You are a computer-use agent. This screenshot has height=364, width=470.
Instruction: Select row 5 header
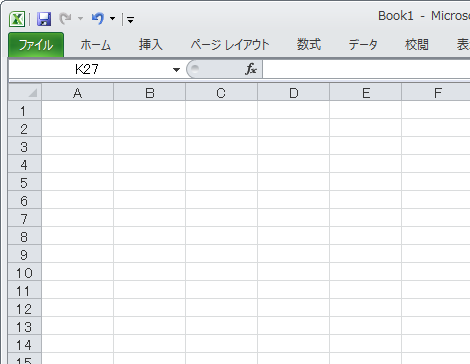pyautogui.click(x=25, y=182)
